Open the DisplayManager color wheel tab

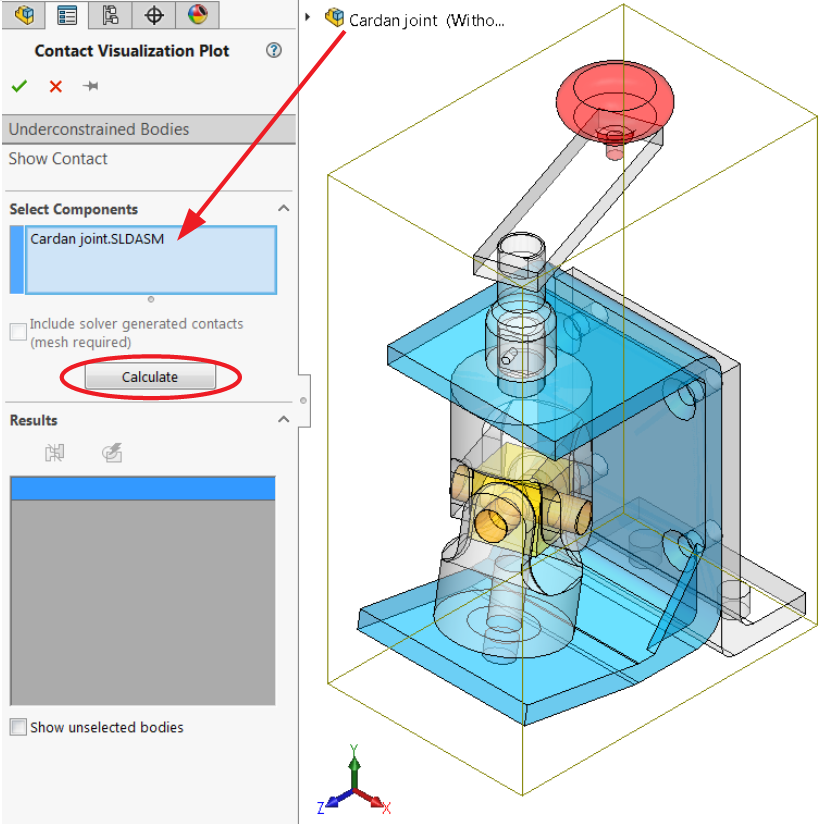(x=197, y=15)
